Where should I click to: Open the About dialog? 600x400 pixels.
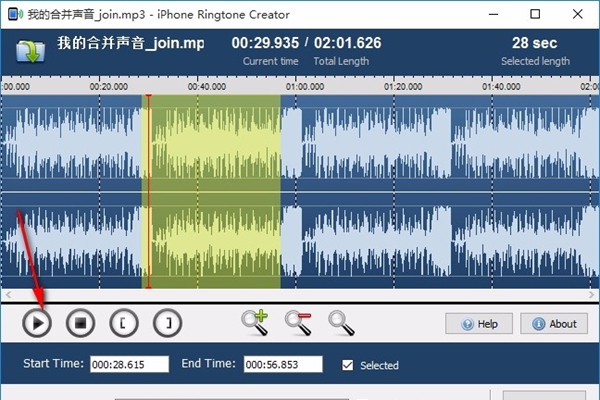click(x=554, y=324)
